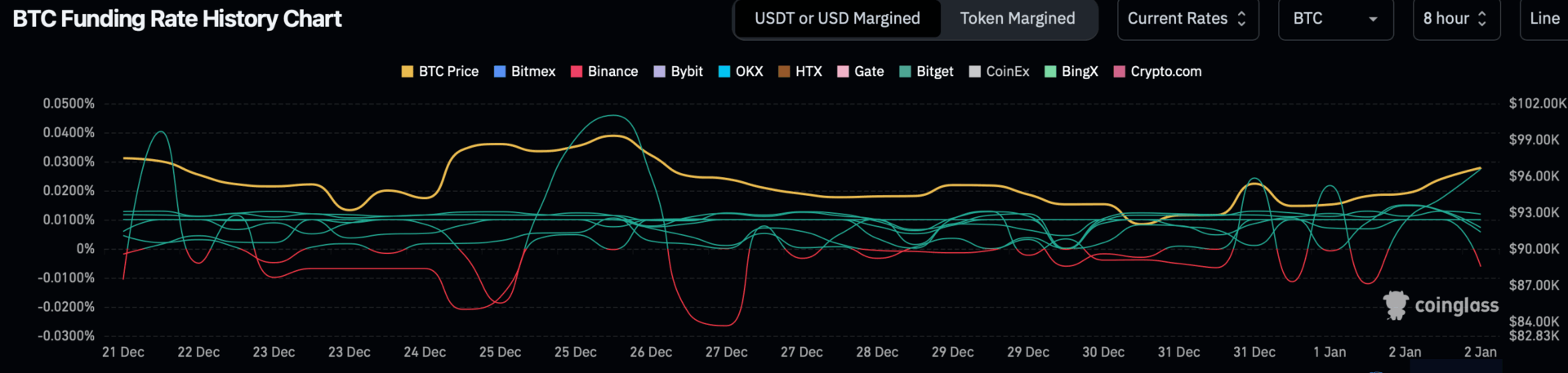The width and height of the screenshot is (1568, 373).
Task: Toggle HTX brown legend swatch
Action: click(x=784, y=72)
